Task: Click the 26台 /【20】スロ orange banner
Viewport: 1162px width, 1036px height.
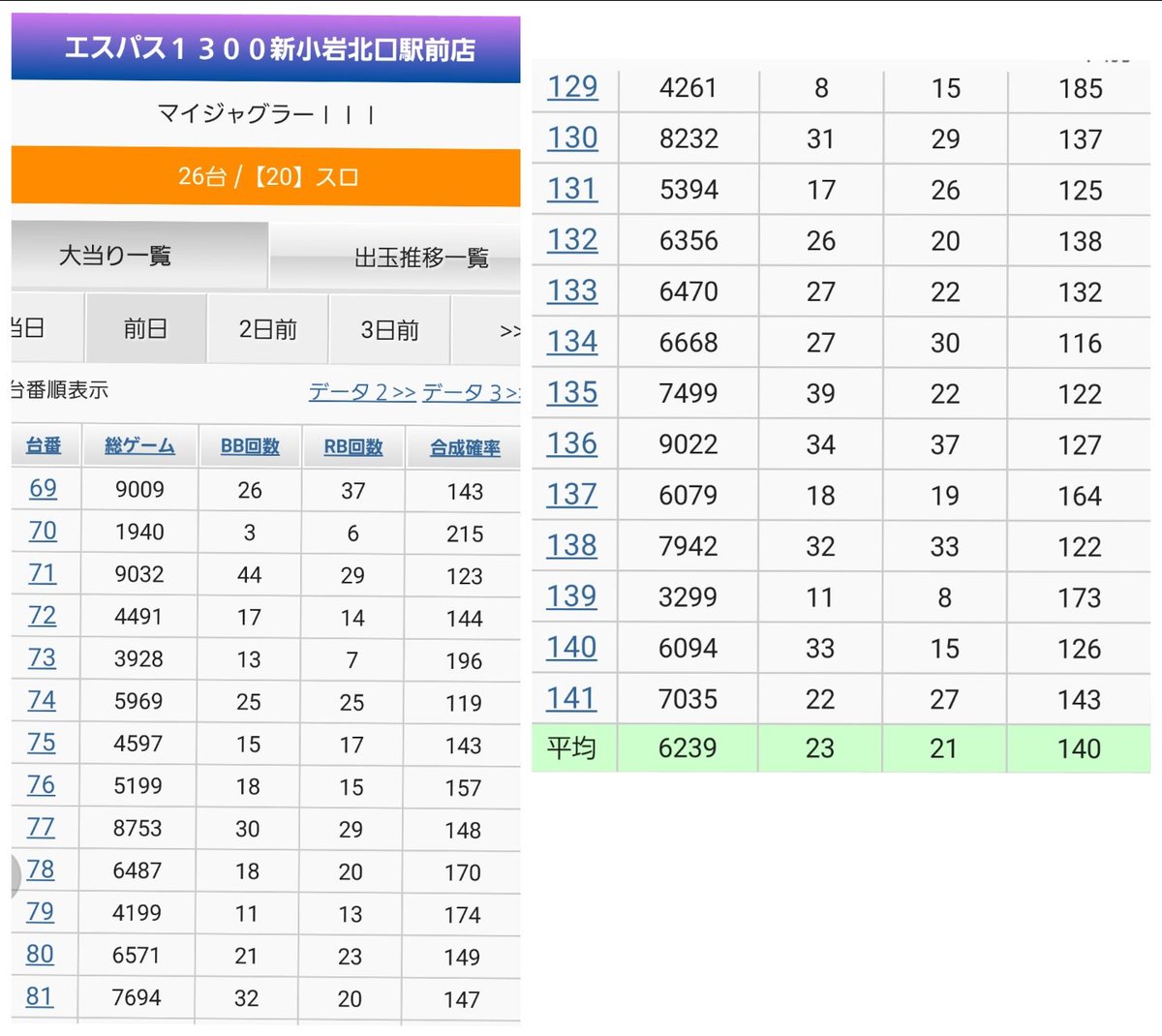Action: pyautogui.click(x=266, y=176)
